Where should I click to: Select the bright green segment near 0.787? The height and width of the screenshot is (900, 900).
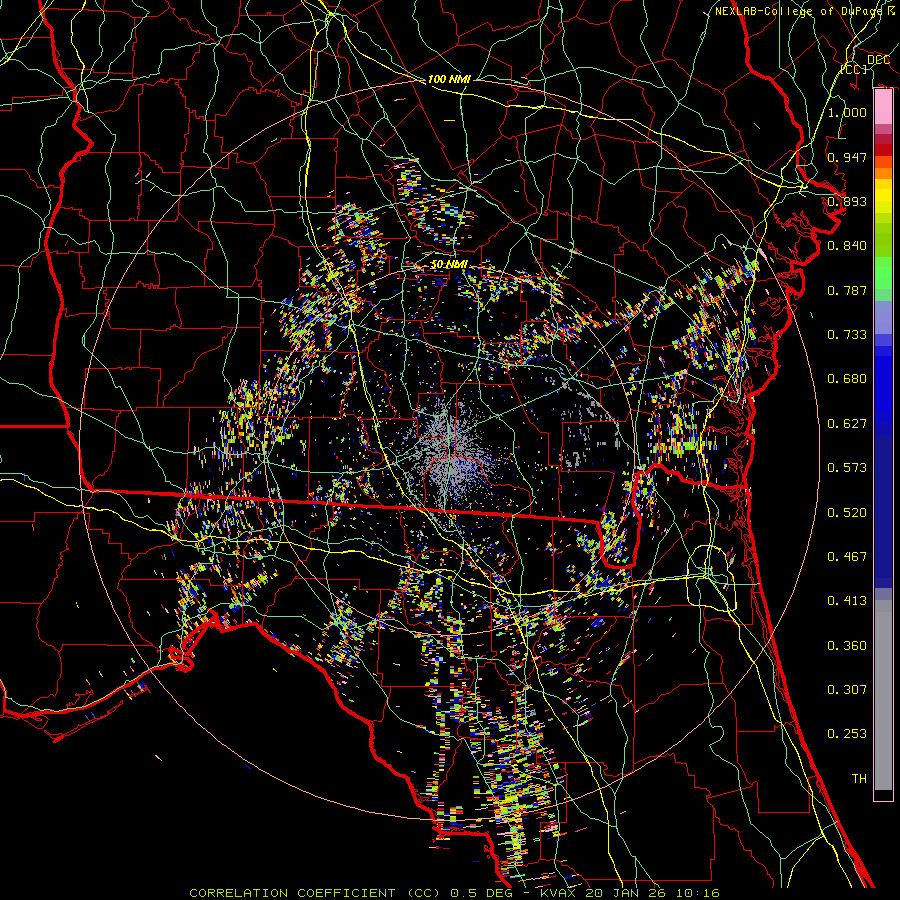[x=883, y=280]
